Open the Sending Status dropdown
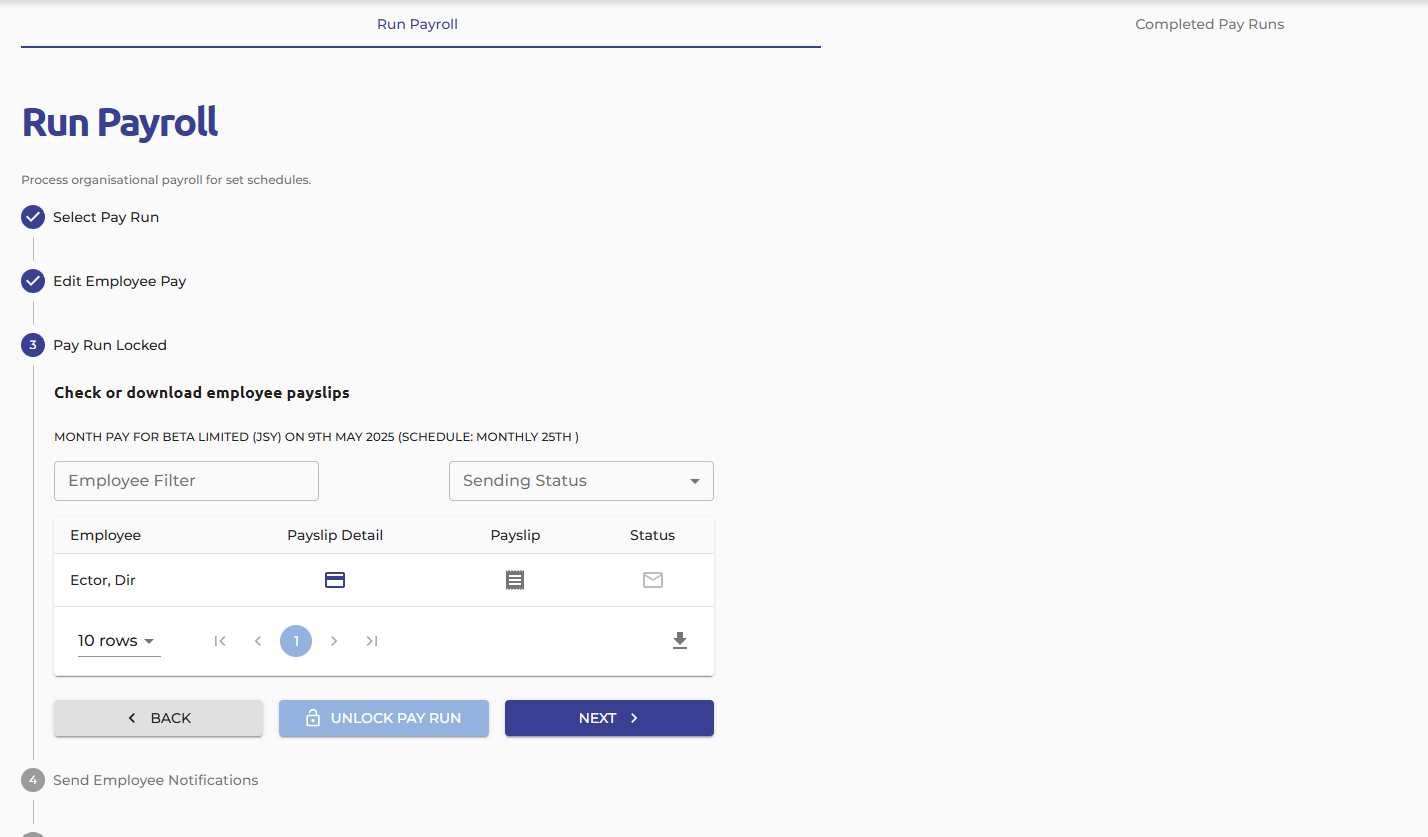This screenshot has height=837, width=1428. (581, 481)
